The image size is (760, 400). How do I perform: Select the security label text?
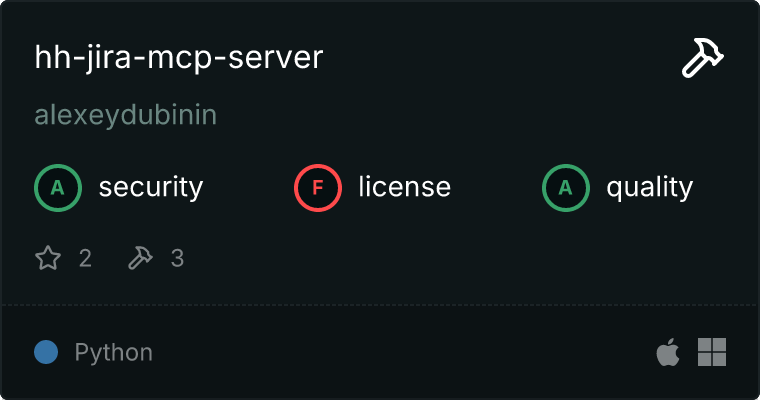pos(150,187)
